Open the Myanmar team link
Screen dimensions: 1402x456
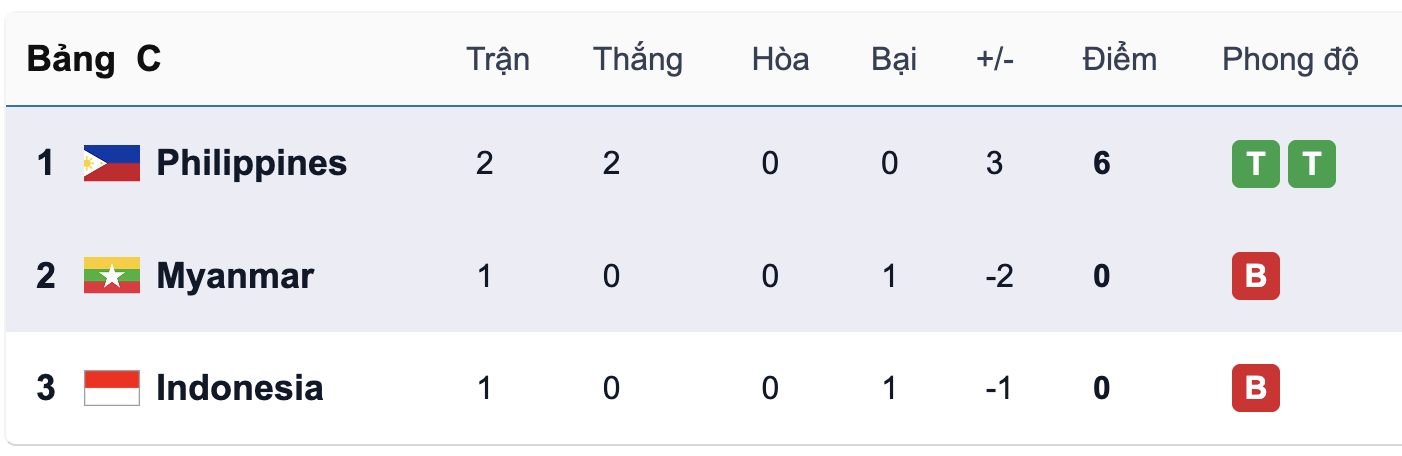click(235, 275)
